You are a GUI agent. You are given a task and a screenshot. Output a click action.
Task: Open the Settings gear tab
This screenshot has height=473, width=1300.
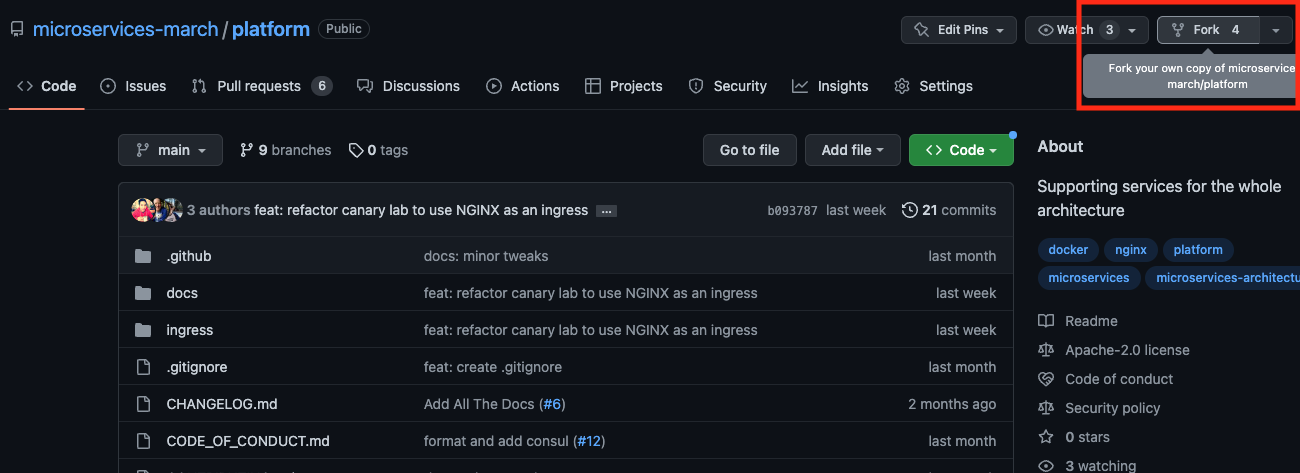tap(933, 86)
